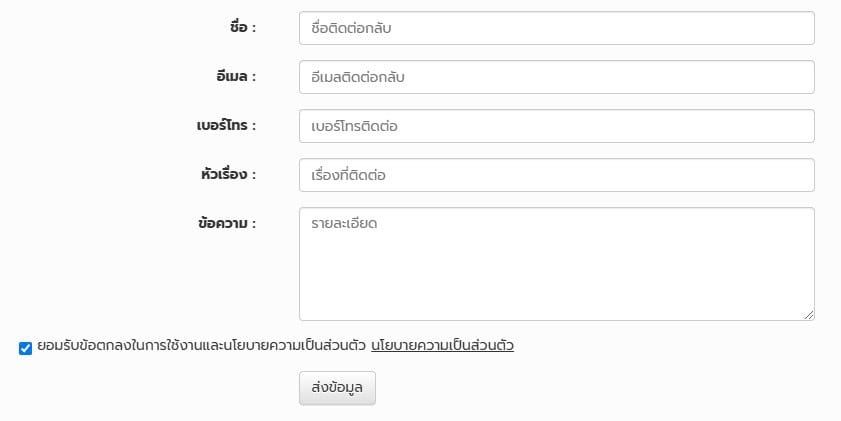Click the เรื่องที่ติดต่อ placeholder text
The height and width of the screenshot is (421, 841).
[348, 175]
